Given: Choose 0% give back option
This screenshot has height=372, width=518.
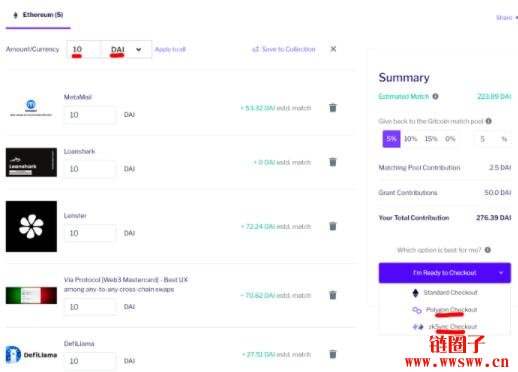Looking at the screenshot, I should (x=450, y=139).
